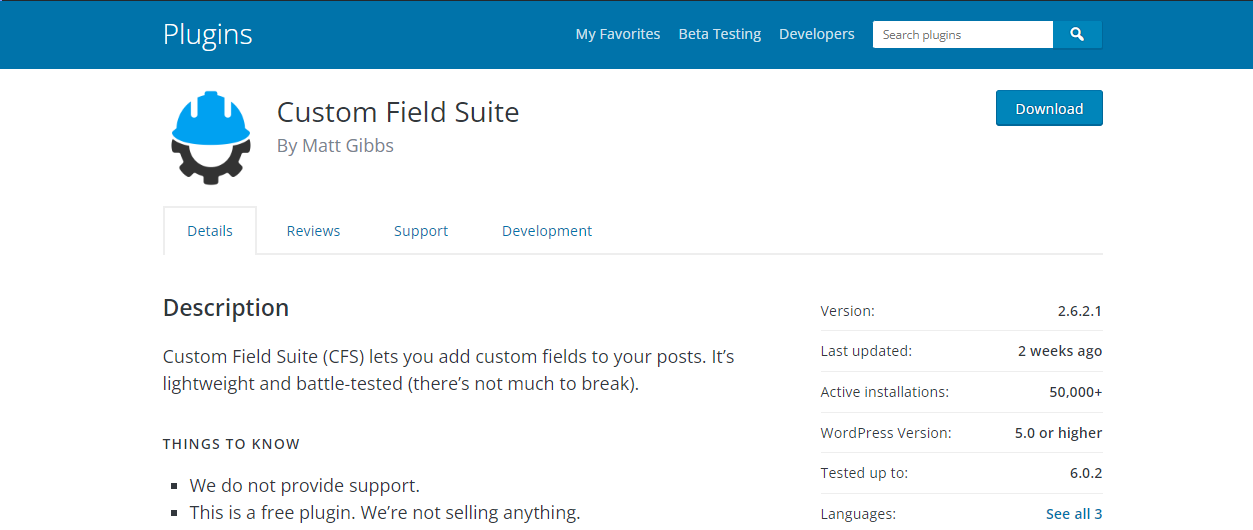Open the Beta Testing menu link
The width and height of the screenshot is (1253, 530).
(x=720, y=34)
